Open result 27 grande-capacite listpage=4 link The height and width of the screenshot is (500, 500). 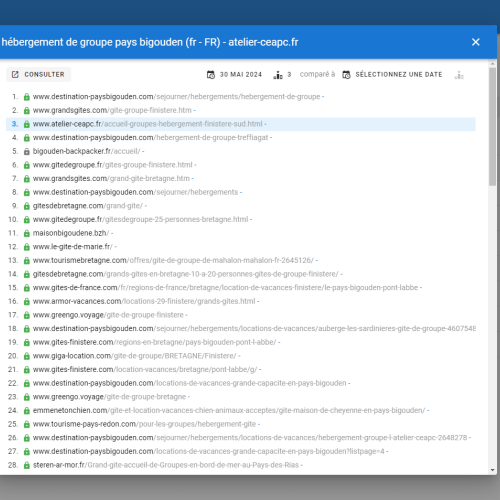(208, 451)
